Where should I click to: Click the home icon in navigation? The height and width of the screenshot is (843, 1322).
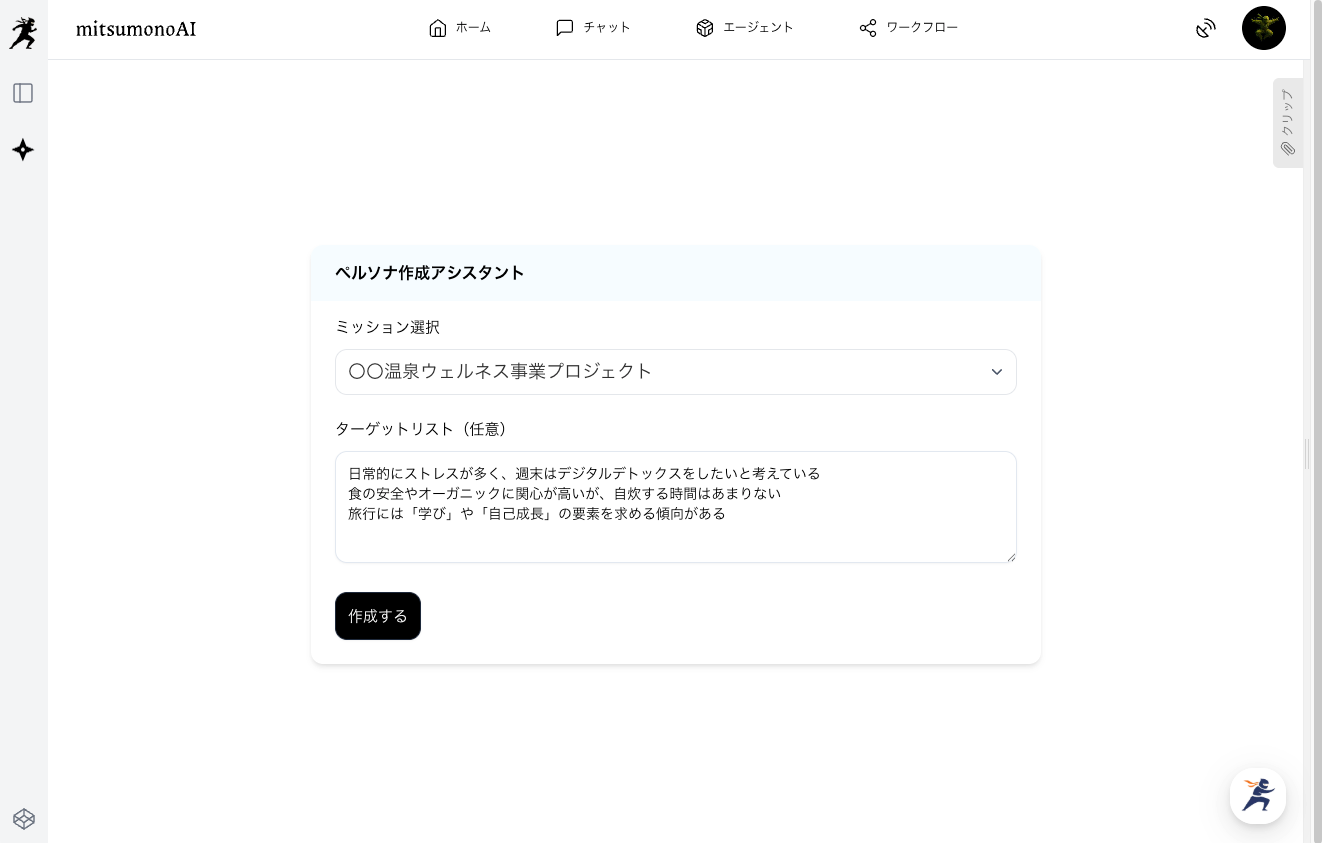(x=437, y=28)
